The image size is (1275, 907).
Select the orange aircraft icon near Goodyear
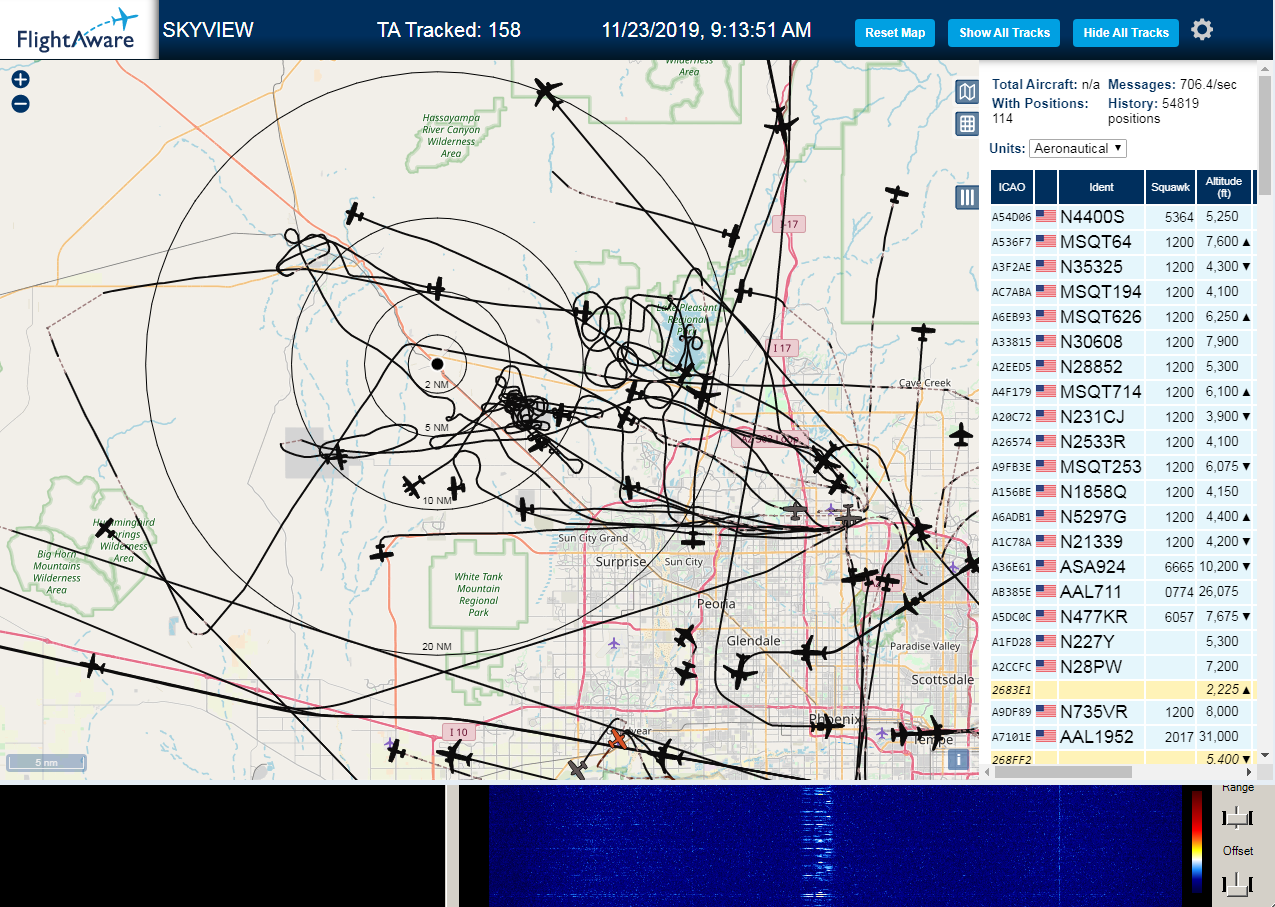[619, 739]
